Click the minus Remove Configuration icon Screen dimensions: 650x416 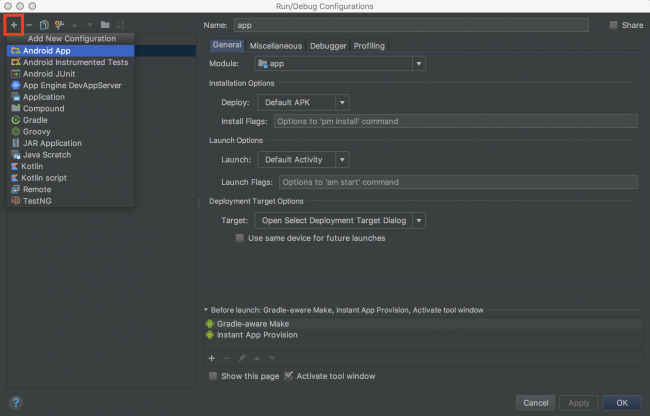coord(29,24)
